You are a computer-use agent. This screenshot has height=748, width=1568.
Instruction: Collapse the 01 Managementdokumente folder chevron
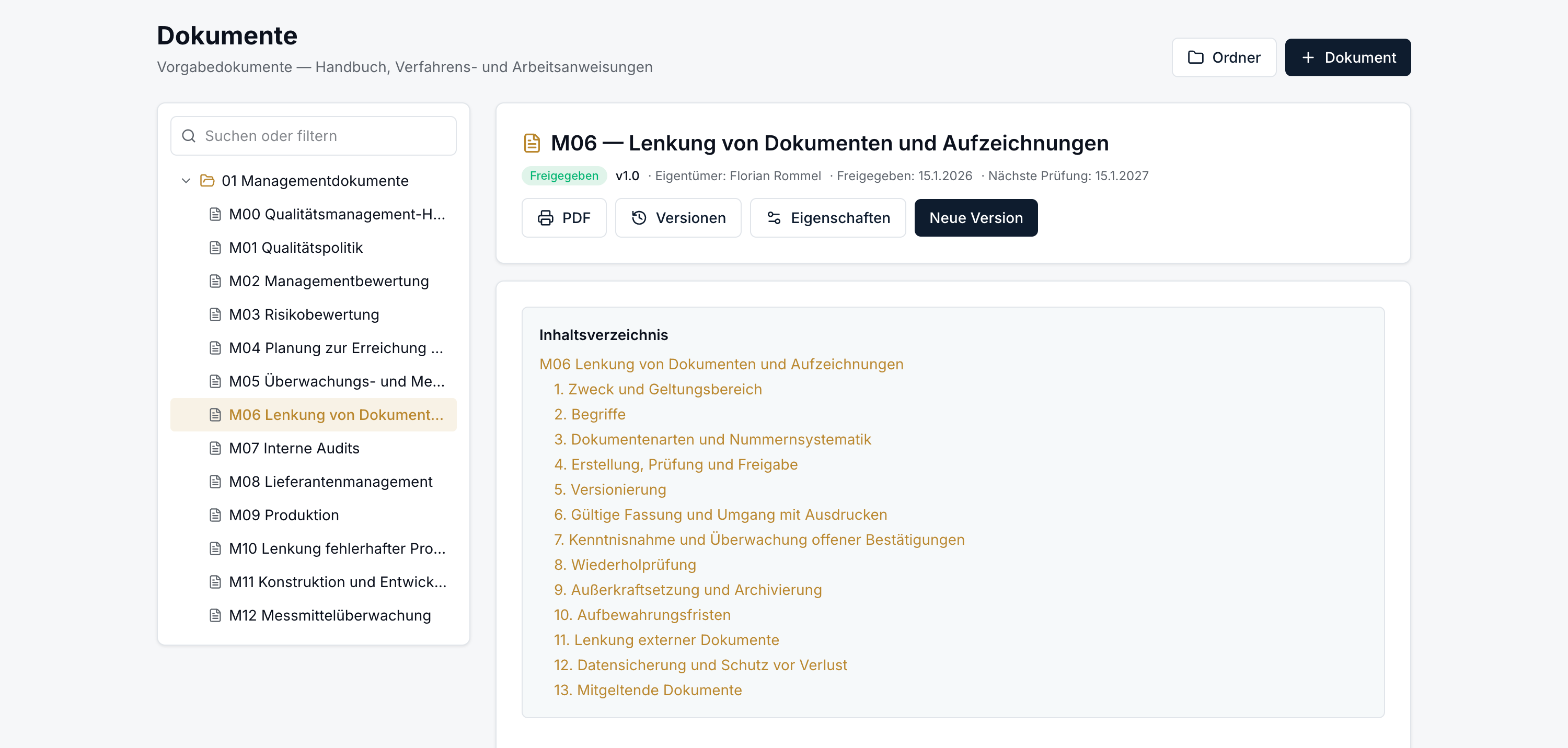[x=186, y=181]
